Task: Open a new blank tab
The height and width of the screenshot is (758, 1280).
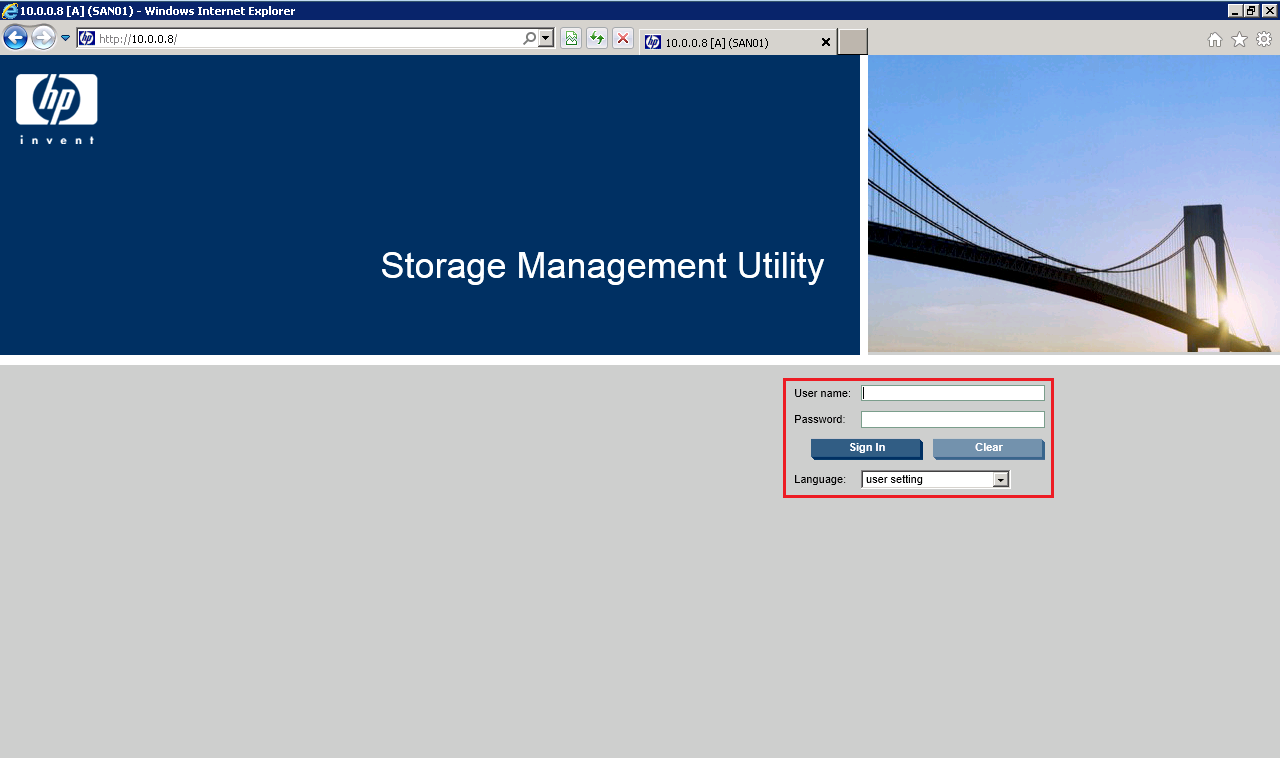Action: (852, 42)
